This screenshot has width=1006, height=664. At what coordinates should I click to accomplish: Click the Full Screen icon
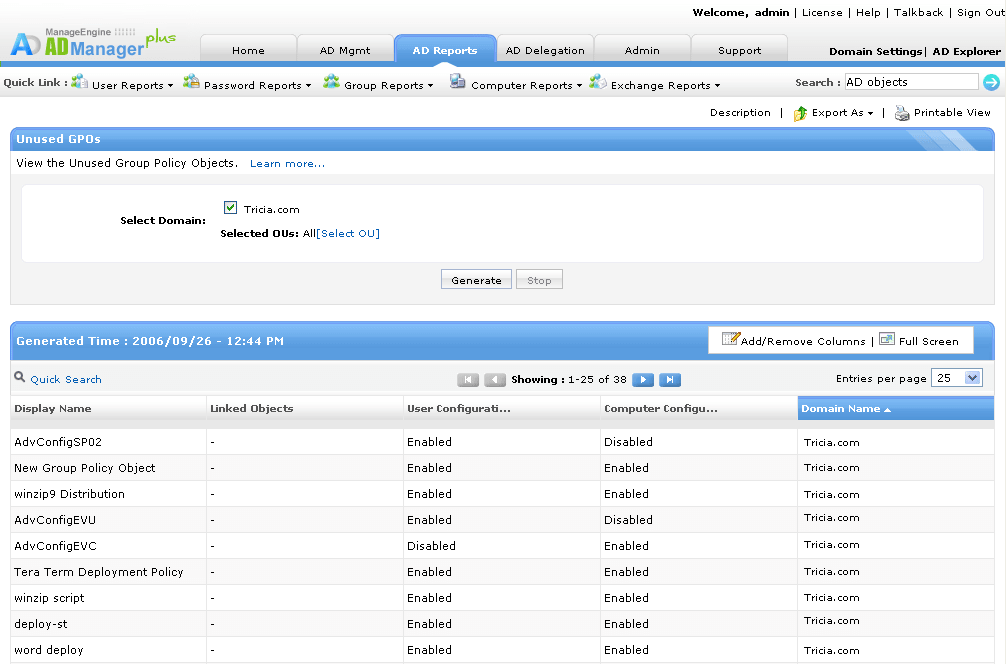(887, 339)
